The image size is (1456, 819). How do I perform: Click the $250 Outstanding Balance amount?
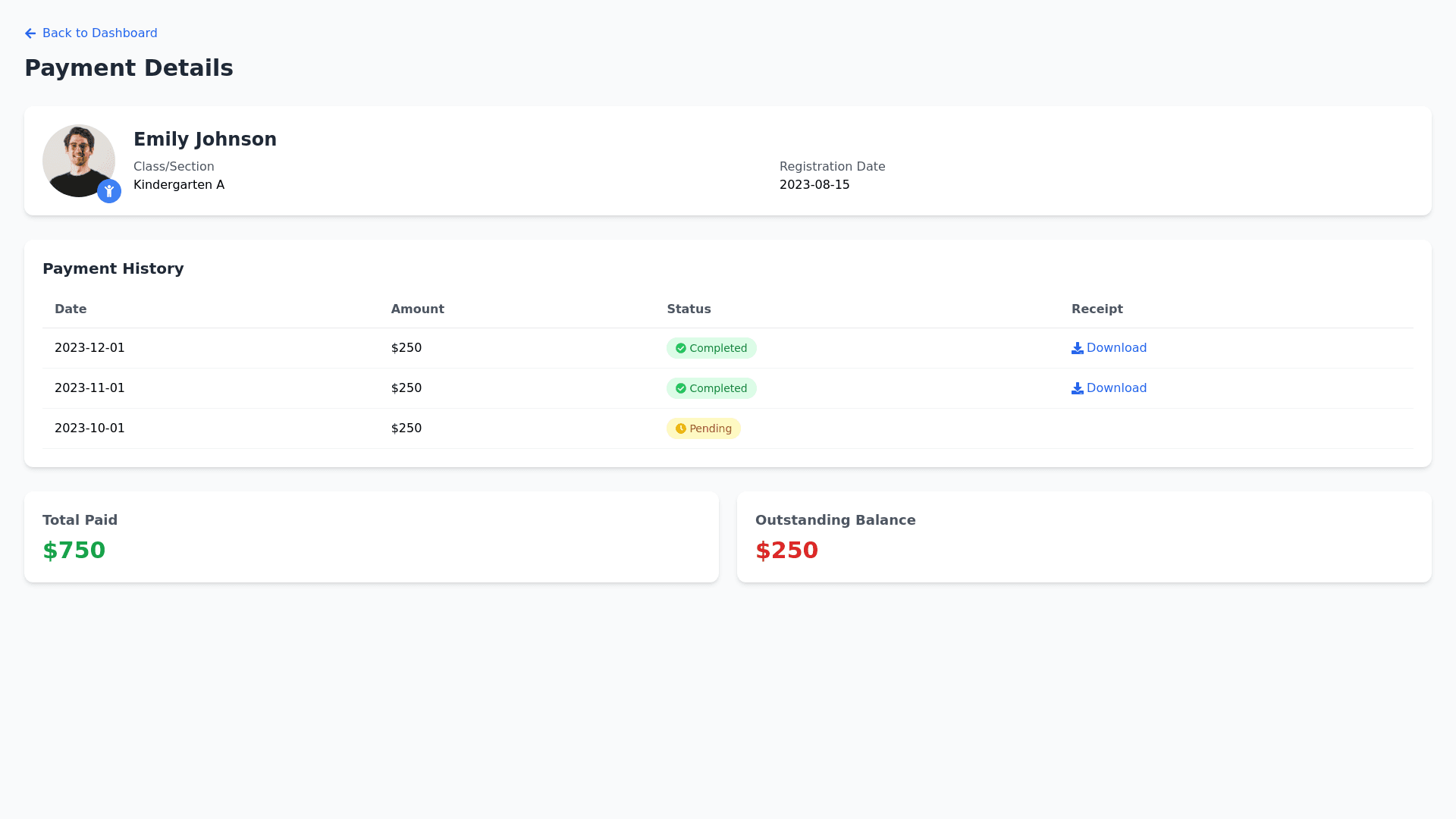coord(786,551)
